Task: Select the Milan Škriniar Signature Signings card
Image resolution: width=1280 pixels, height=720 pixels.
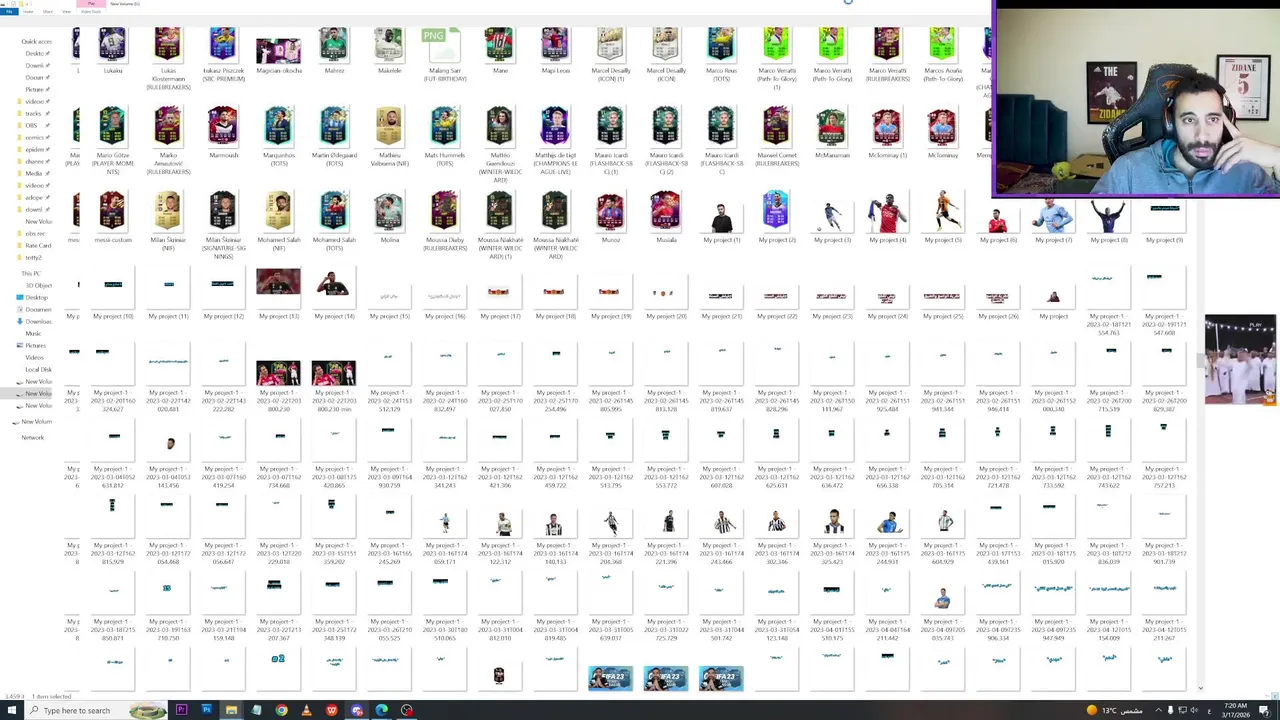Action: pyautogui.click(x=223, y=226)
